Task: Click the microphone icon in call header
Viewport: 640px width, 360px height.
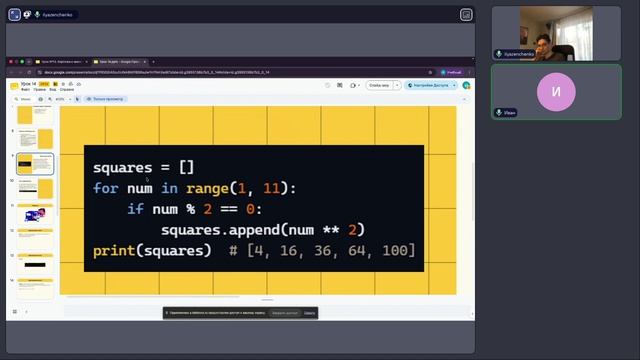Action: tap(37, 15)
